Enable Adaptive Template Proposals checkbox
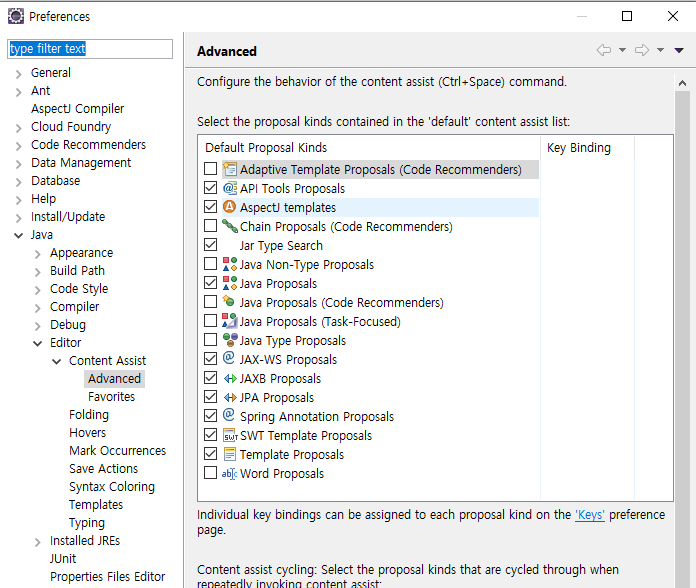This screenshot has height=588, width=696. click(x=210, y=169)
